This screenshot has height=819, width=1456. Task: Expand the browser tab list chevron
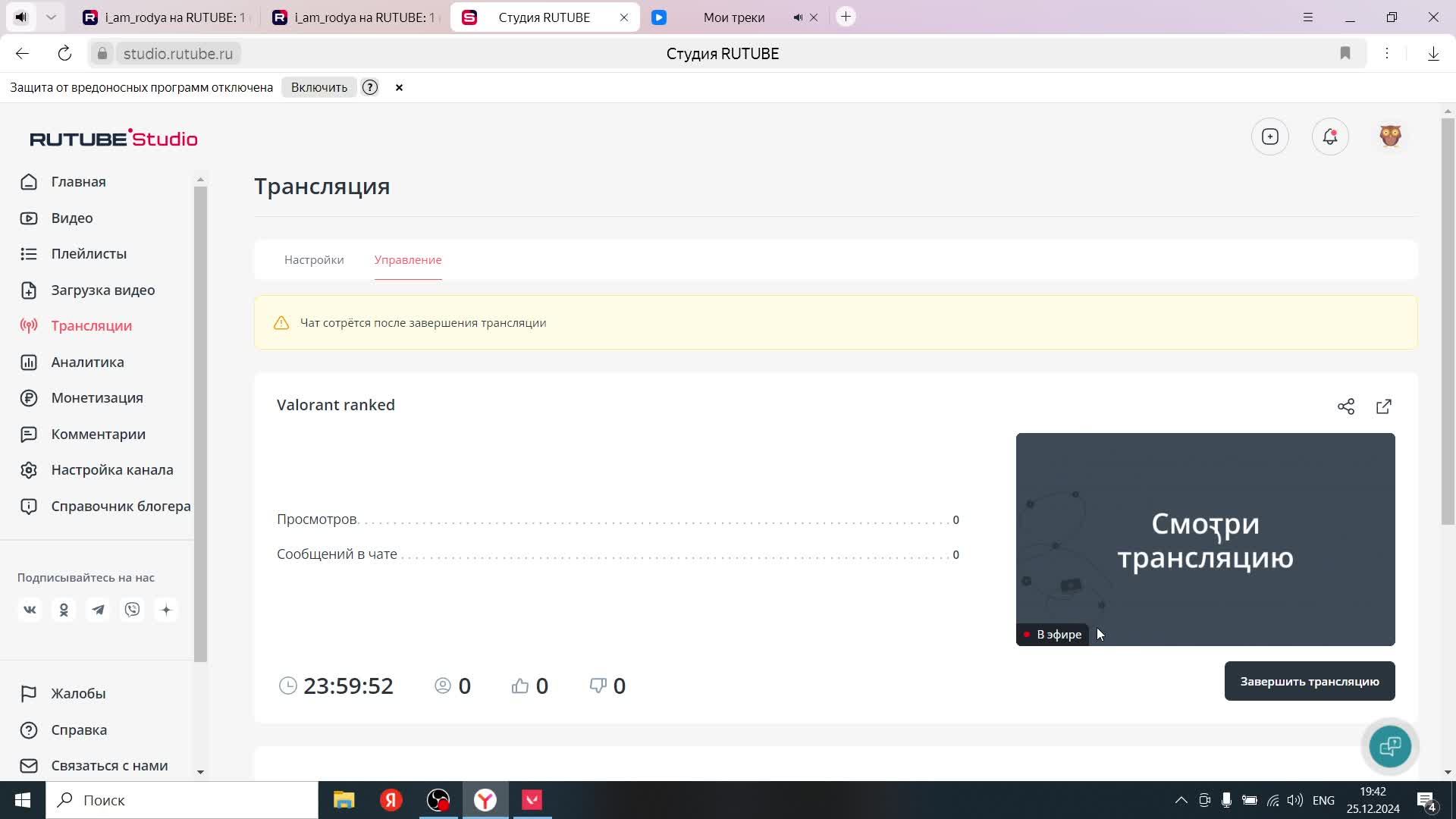point(51,17)
